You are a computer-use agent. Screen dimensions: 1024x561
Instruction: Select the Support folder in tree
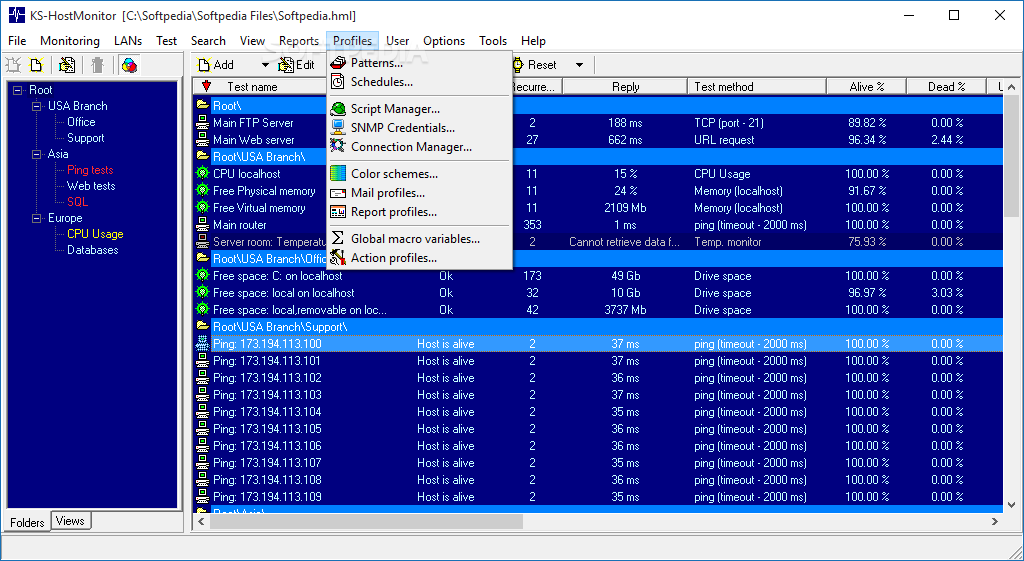pos(86,138)
